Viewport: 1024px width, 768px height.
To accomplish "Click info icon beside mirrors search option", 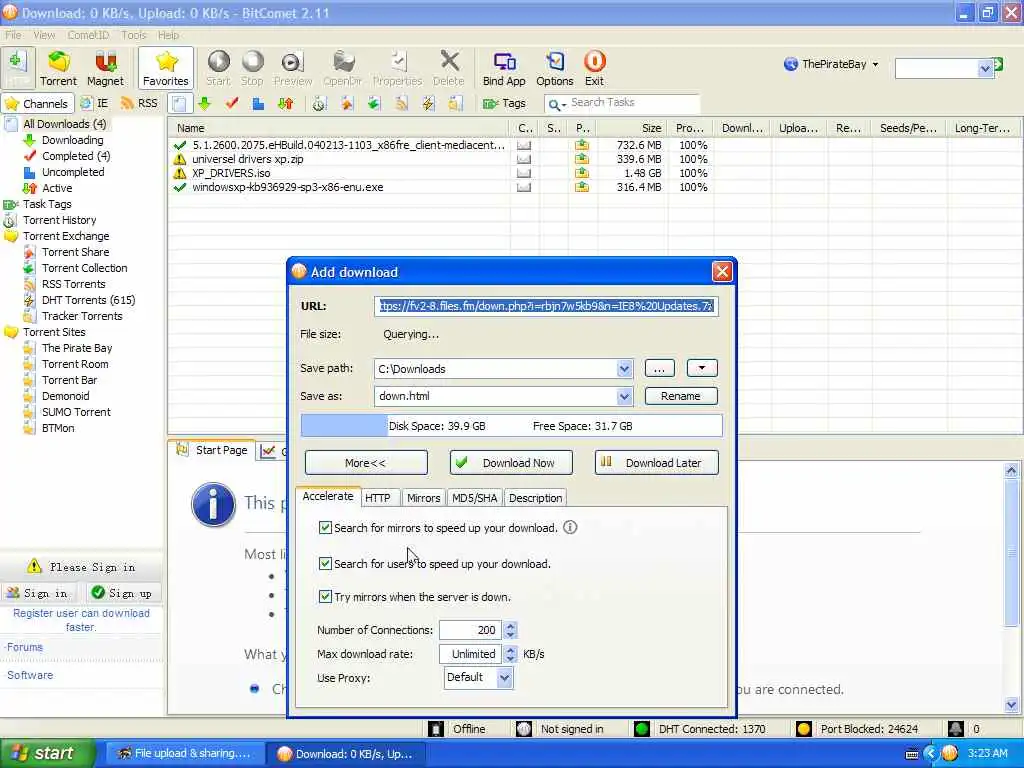I will pos(570,527).
